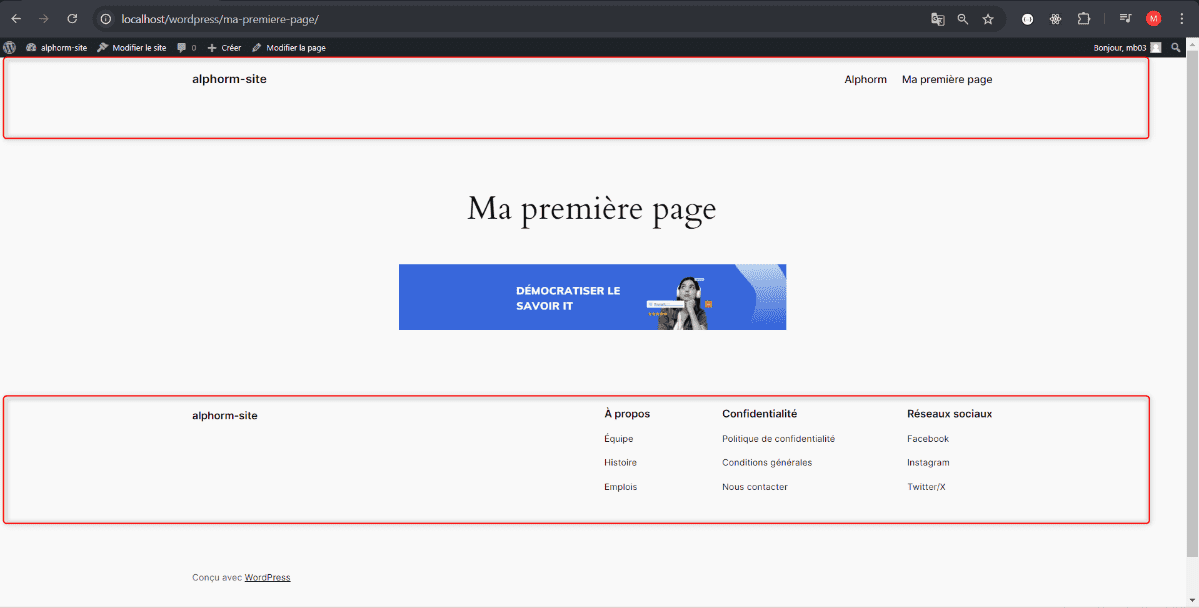Click the Démocratiser le savoir IT banner
Image resolution: width=1199 pixels, height=608 pixels.
click(592, 297)
